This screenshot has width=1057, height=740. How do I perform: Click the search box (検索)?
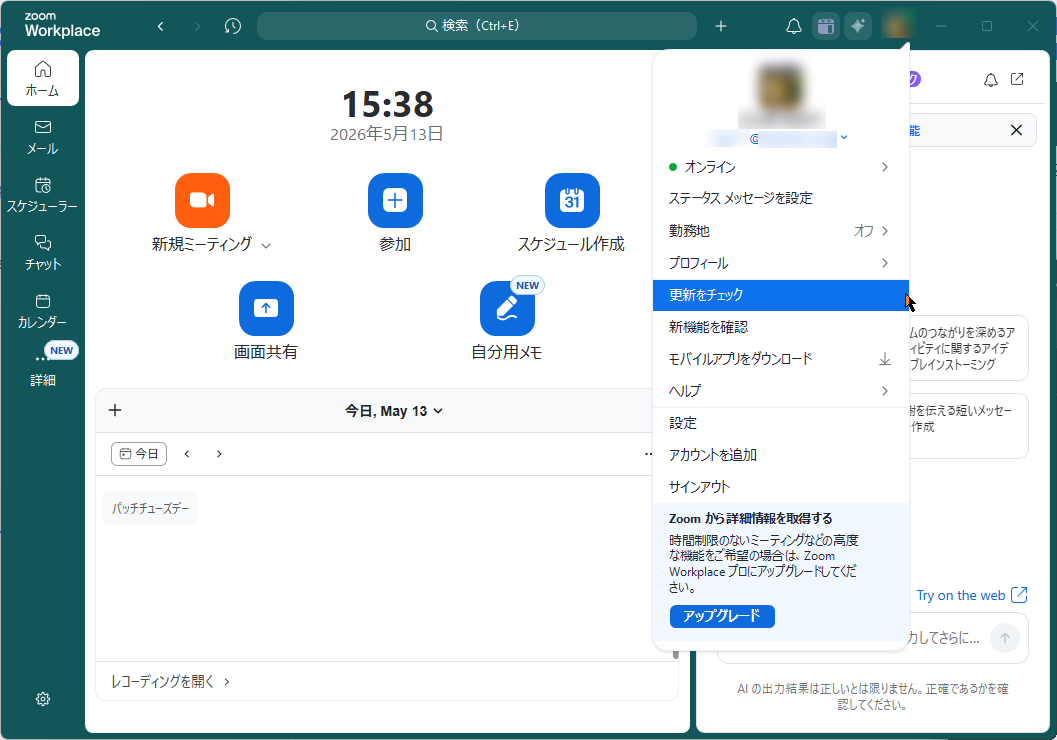tap(477, 26)
